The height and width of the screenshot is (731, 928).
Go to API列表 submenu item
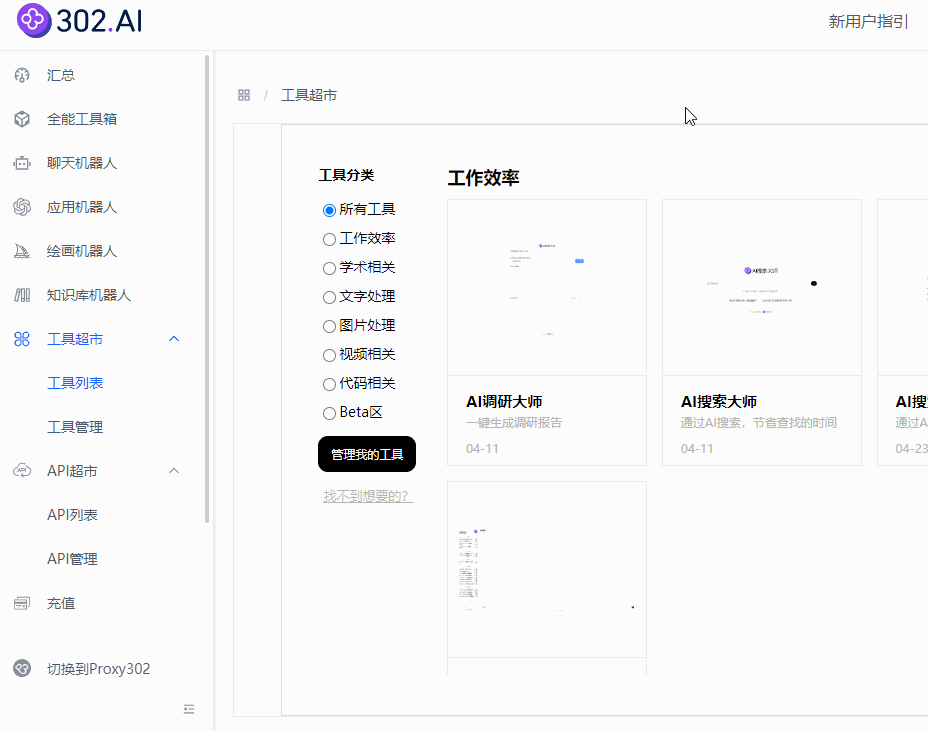point(72,515)
